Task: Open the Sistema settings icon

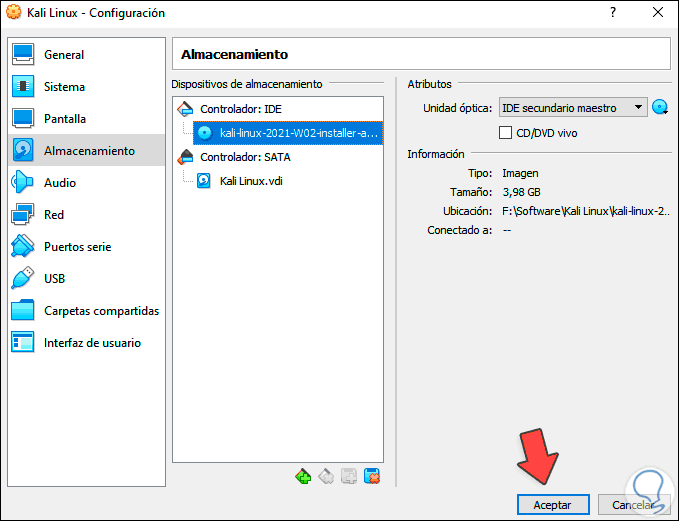Action: click(23, 87)
